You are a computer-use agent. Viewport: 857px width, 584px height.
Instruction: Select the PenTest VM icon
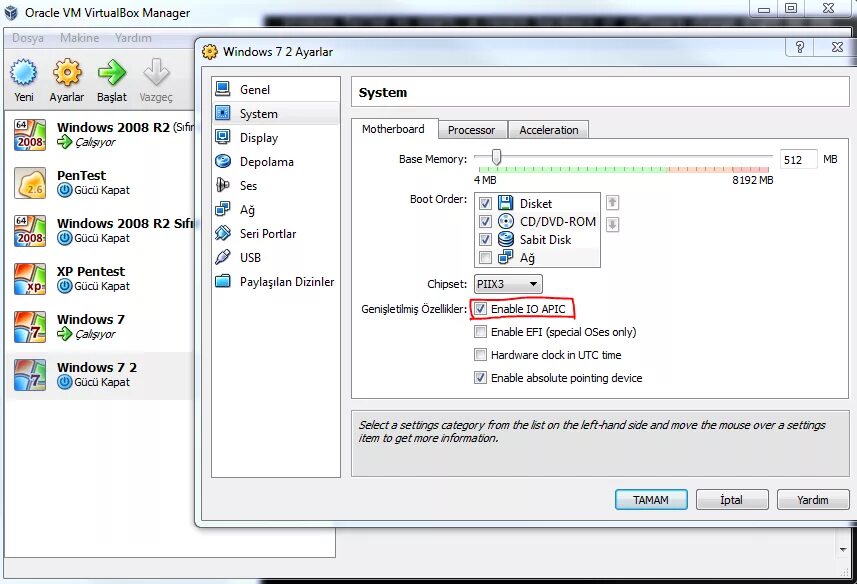click(30, 183)
